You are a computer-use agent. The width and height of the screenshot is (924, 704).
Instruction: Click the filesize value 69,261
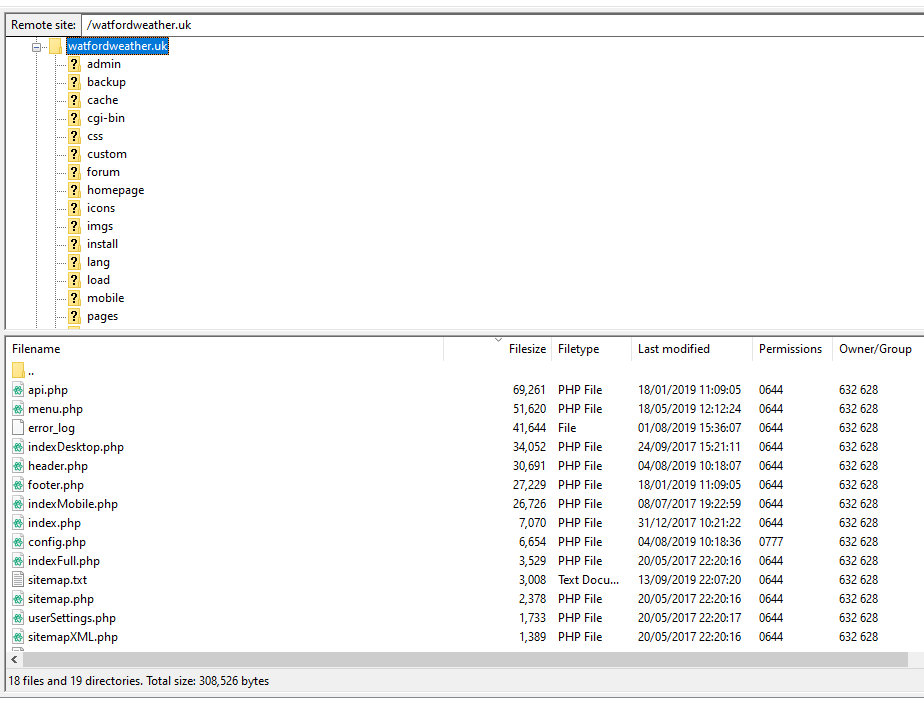(529, 390)
